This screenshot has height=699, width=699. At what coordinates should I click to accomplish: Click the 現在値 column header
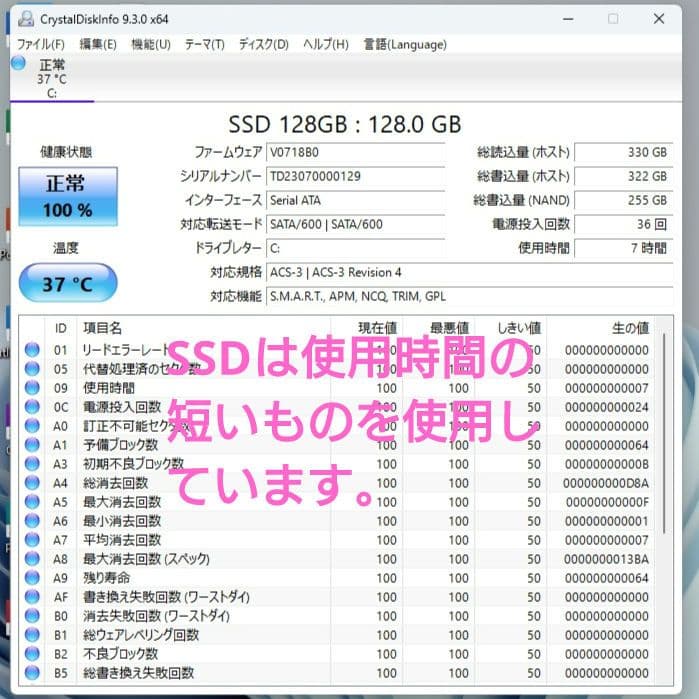click(x=366, y=329)
